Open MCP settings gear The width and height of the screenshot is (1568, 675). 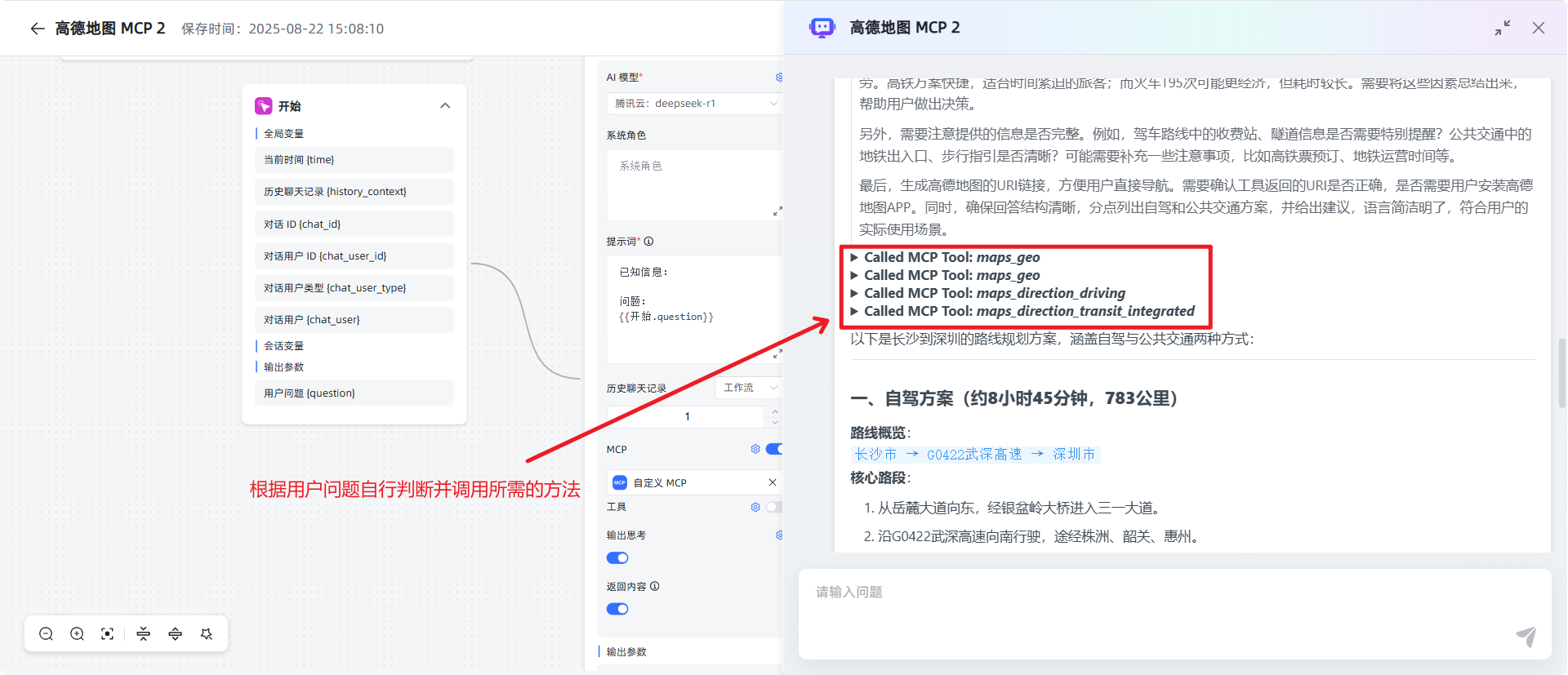click(755, 449)
